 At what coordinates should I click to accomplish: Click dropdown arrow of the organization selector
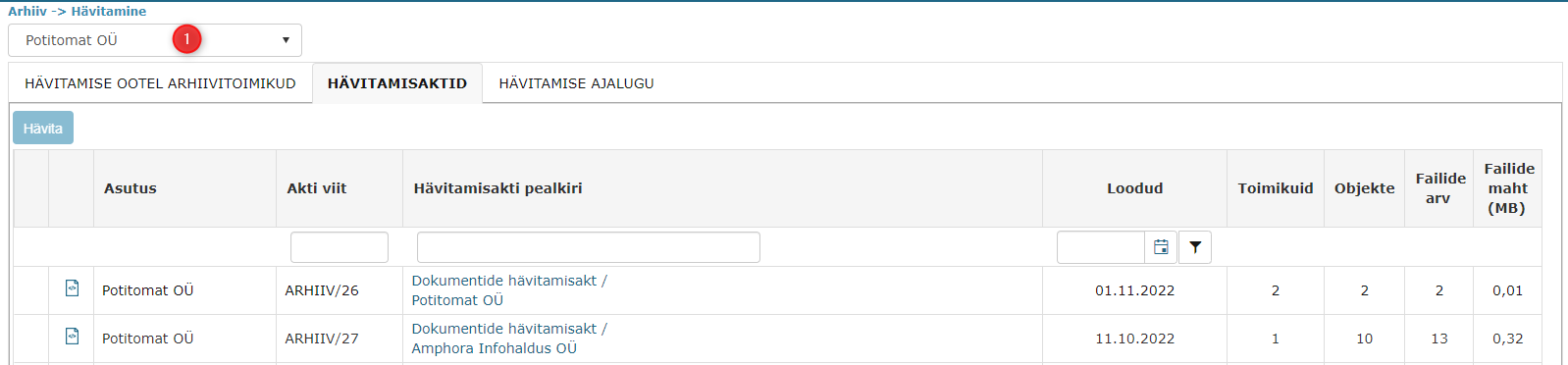[286, 40]
